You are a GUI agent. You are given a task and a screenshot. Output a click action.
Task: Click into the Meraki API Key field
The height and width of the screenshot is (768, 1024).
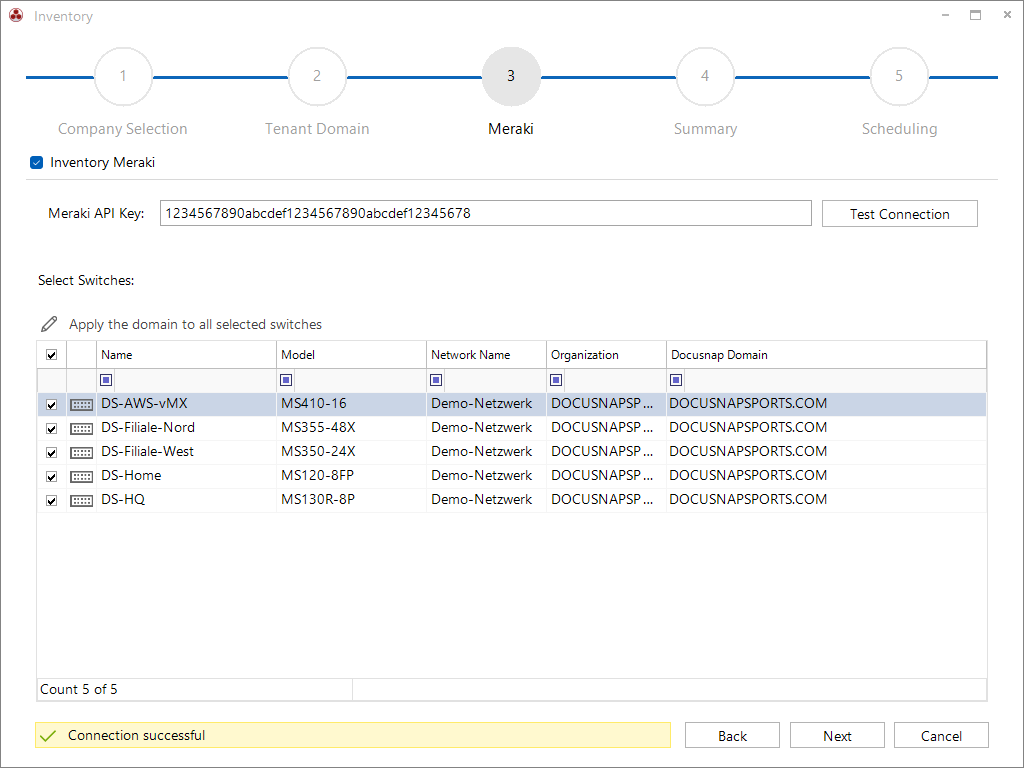tap(485, 214)
